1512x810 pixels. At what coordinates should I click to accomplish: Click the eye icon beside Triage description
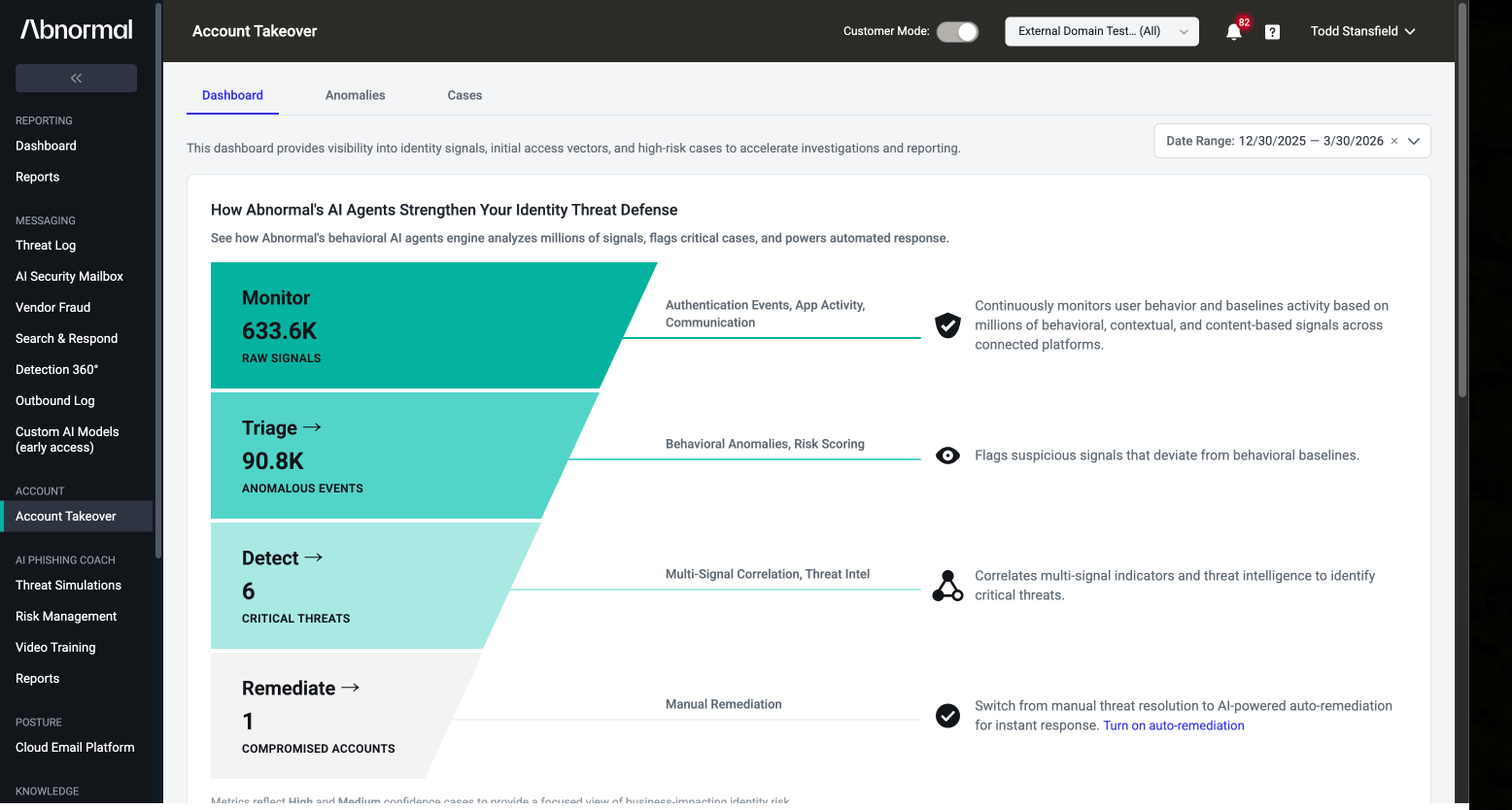pos(947,456)
